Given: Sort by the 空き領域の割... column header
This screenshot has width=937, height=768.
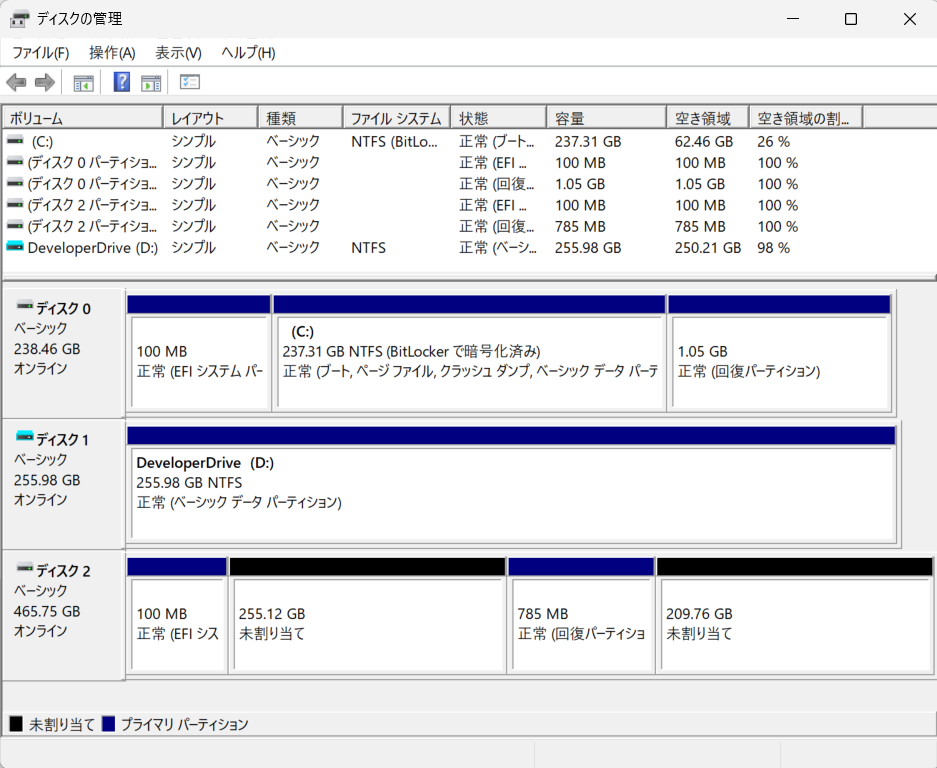Looking at the screenshot, I should pyautogui.click(x=806, y=118).
